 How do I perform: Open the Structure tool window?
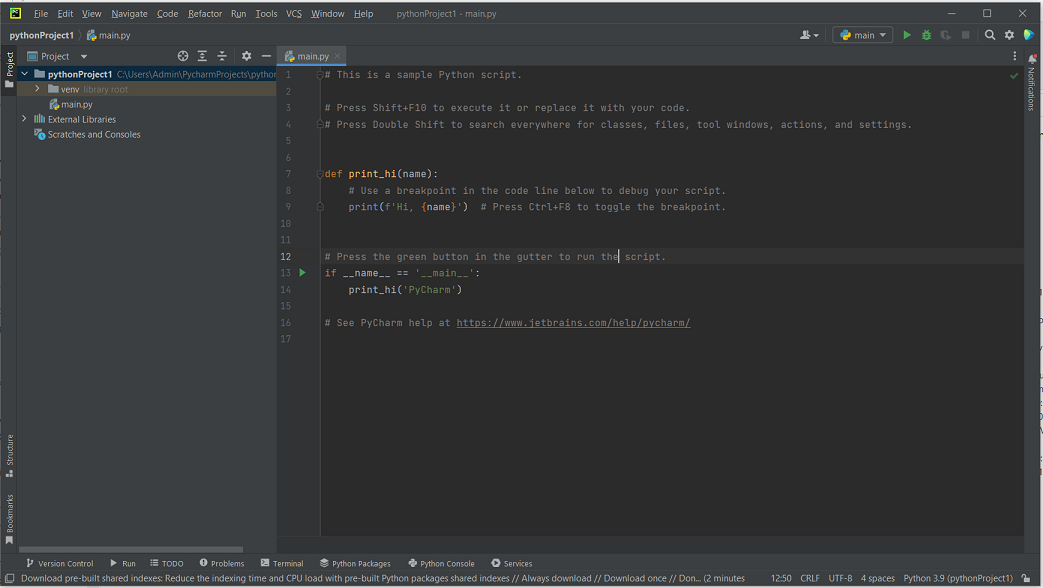pyautogui.click(x=9, y=456)
